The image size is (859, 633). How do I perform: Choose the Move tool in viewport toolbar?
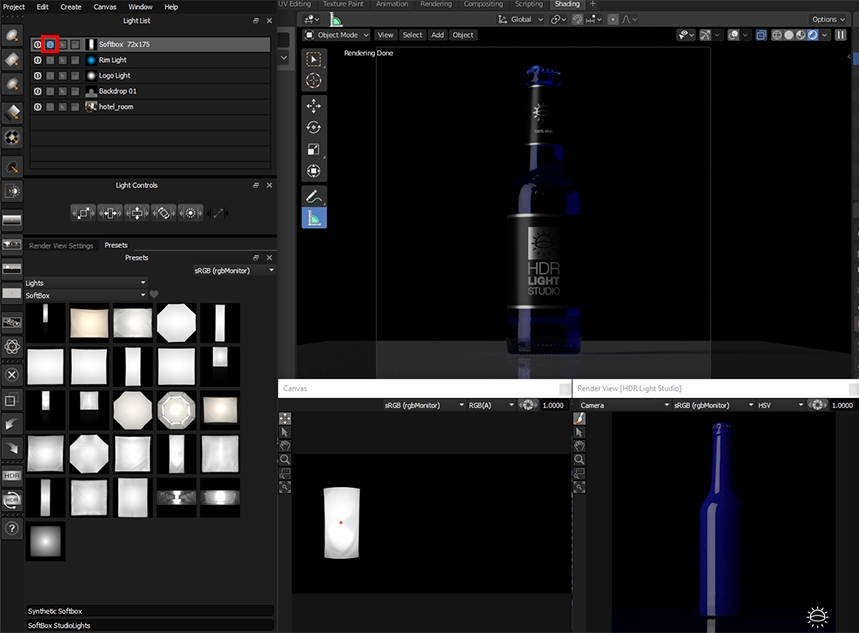point(313,106)
